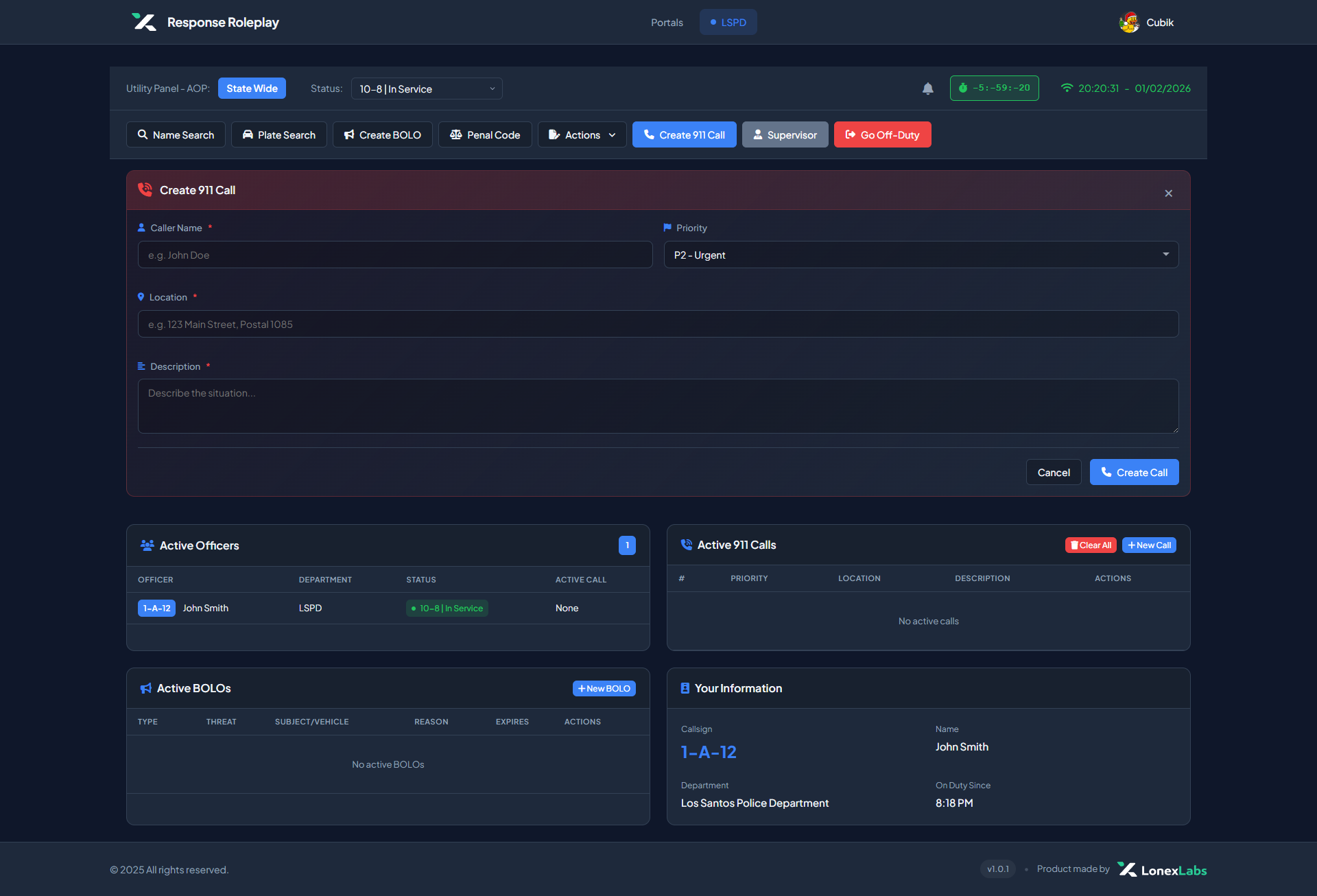Viewport: 1317px width, 896px height.
Task: Open Plate Search
Action: coord(279,134)
